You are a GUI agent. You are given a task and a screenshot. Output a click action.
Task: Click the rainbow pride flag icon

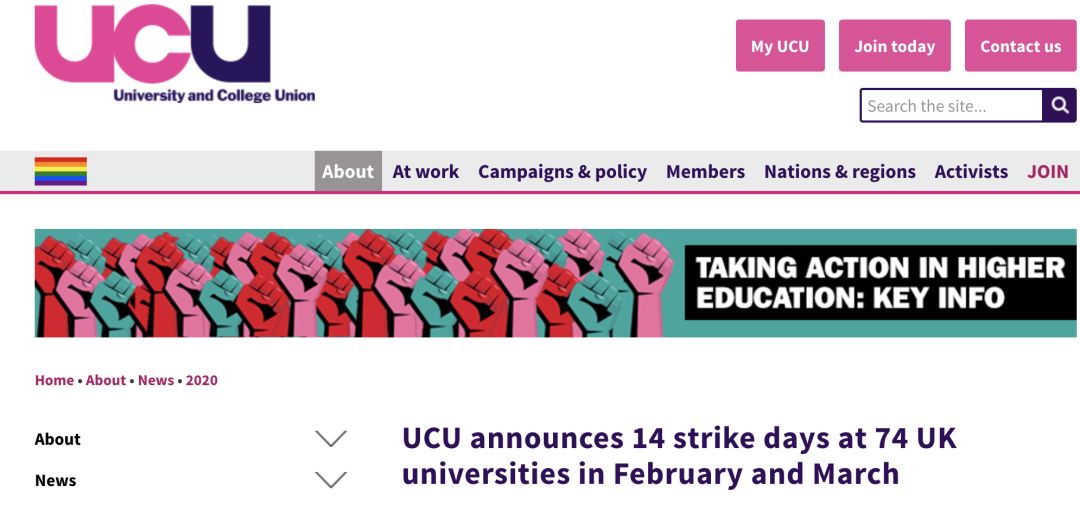click(x=61, y=171)
